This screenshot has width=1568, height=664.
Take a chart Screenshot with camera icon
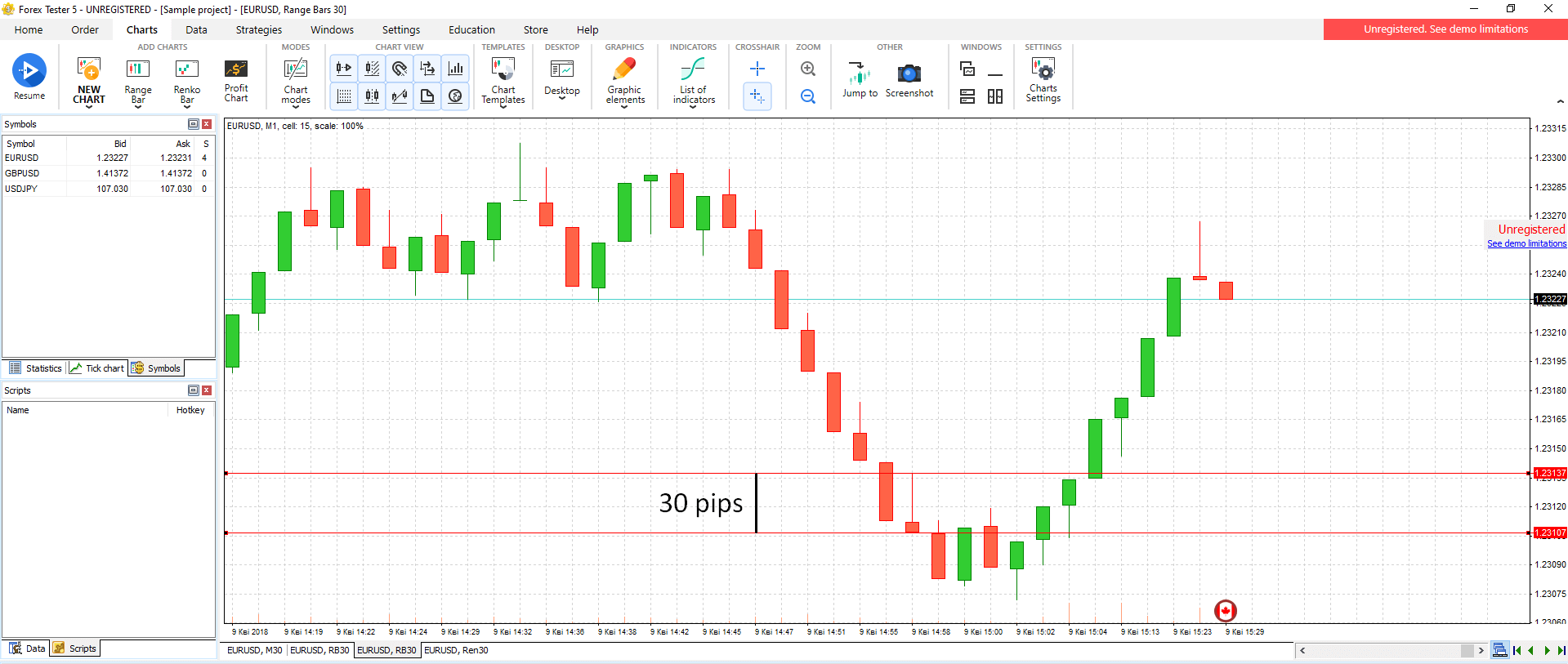pos(909,79)
